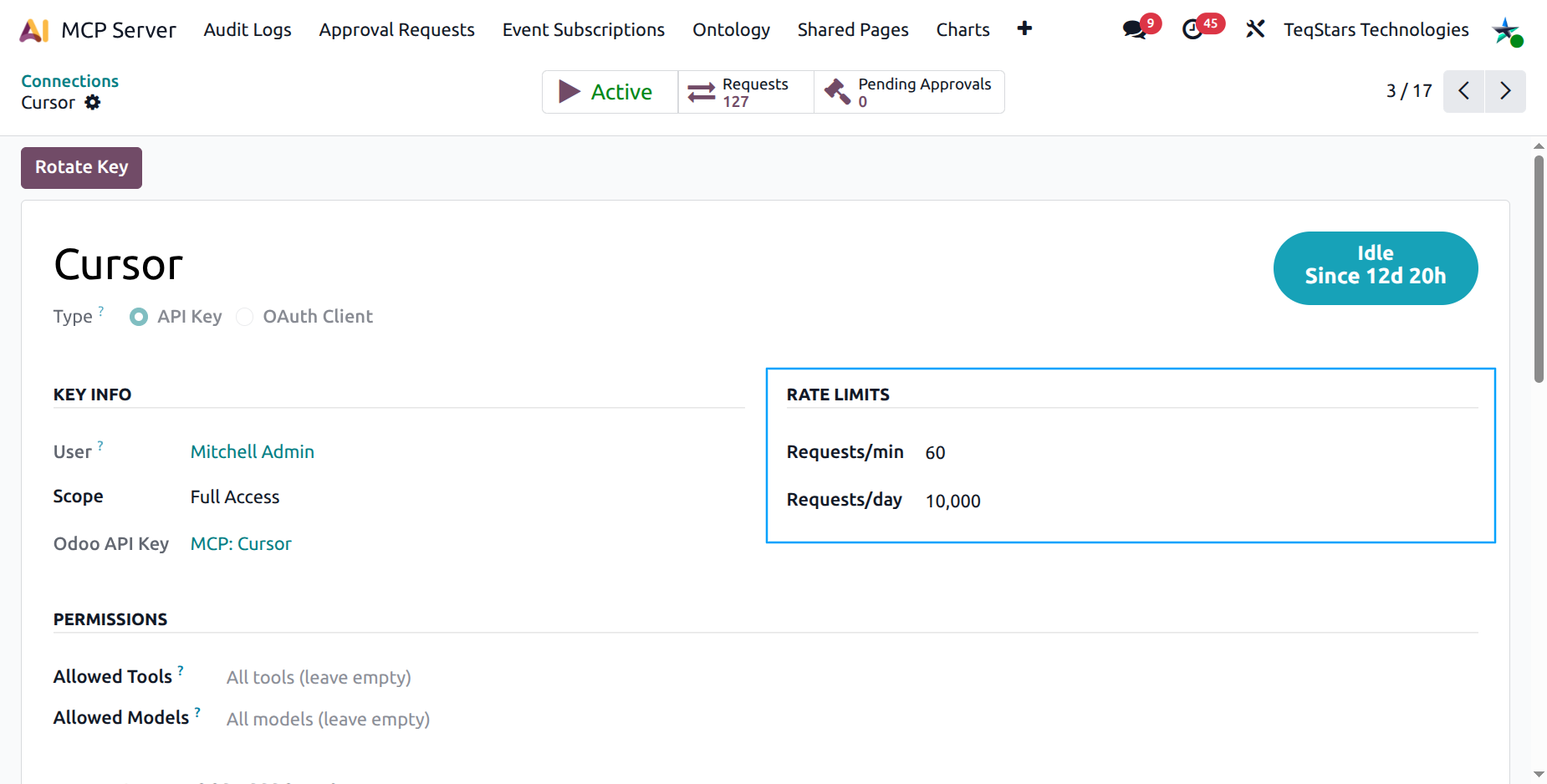Screen dimensions: 1547x784
Task: Open Mitchell Admin user link
Action: [x=253, y=451]
